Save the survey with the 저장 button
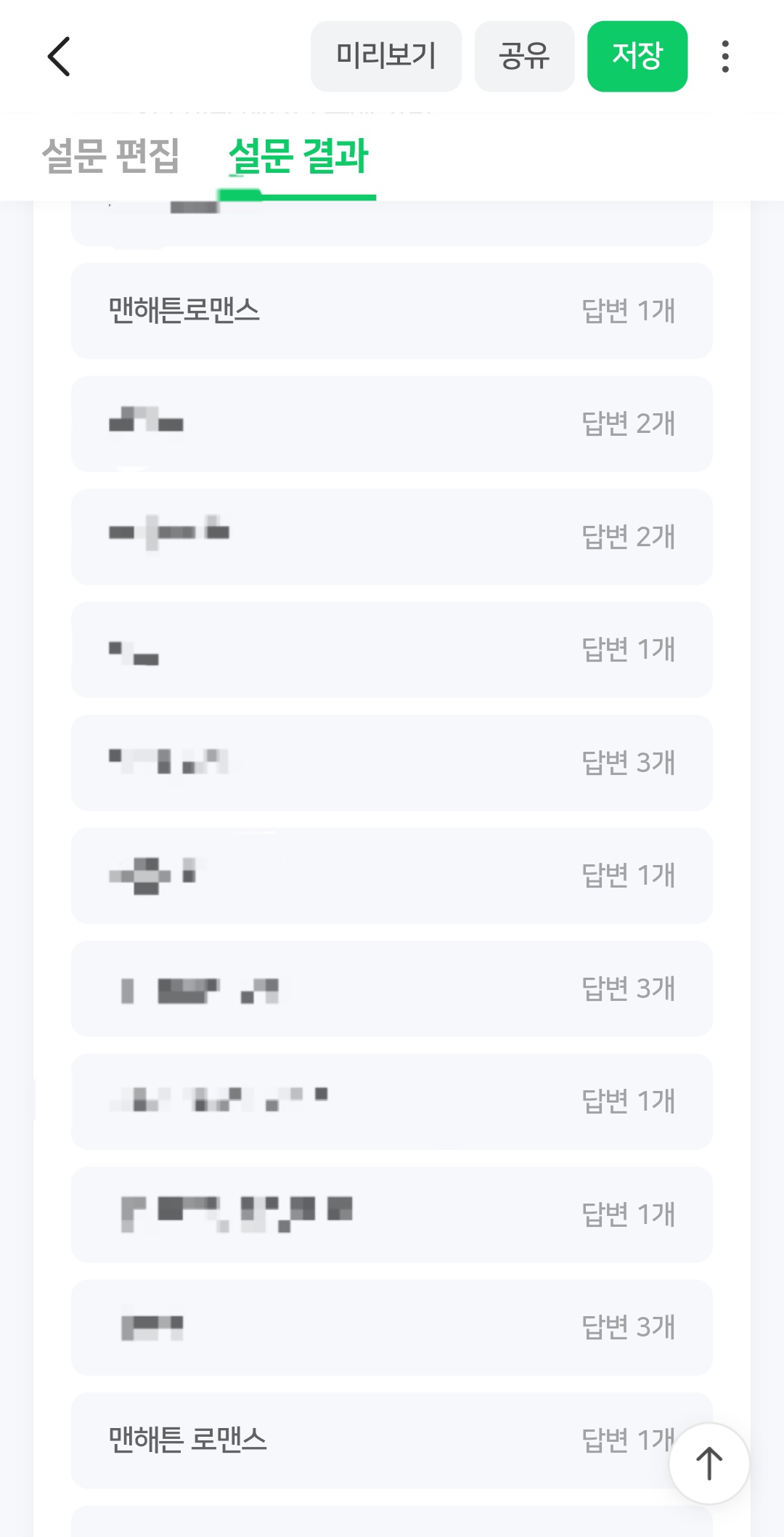 [x=637, y=57]
